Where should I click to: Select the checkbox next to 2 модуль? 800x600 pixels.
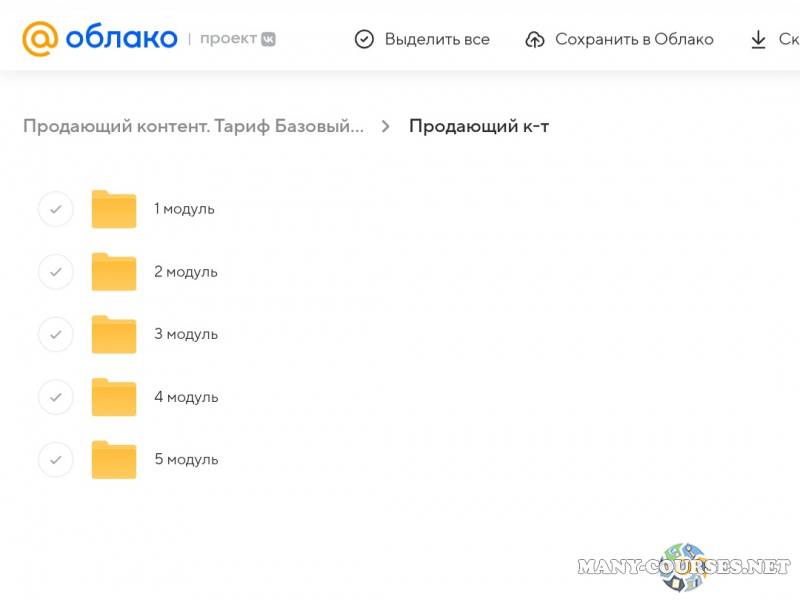tap(55, 271)
